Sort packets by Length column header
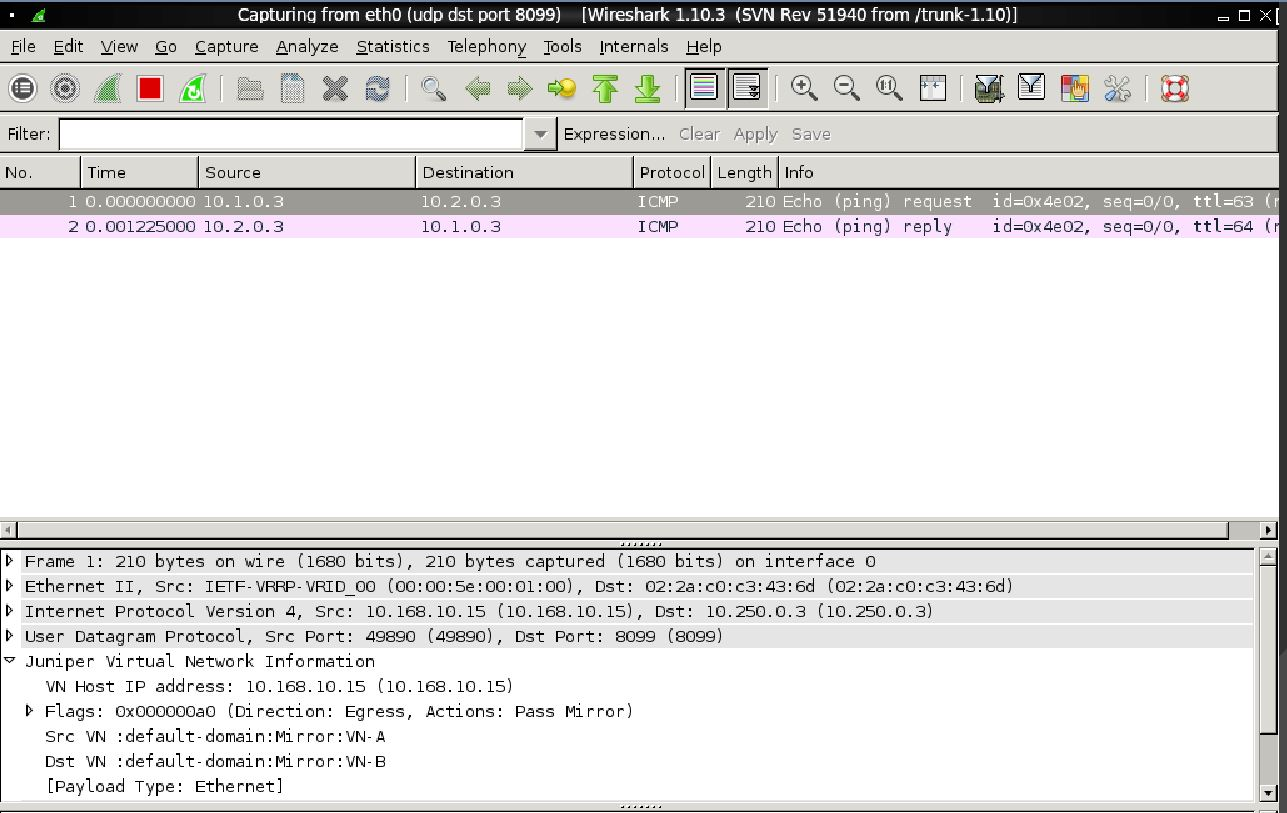 (745, 172)
